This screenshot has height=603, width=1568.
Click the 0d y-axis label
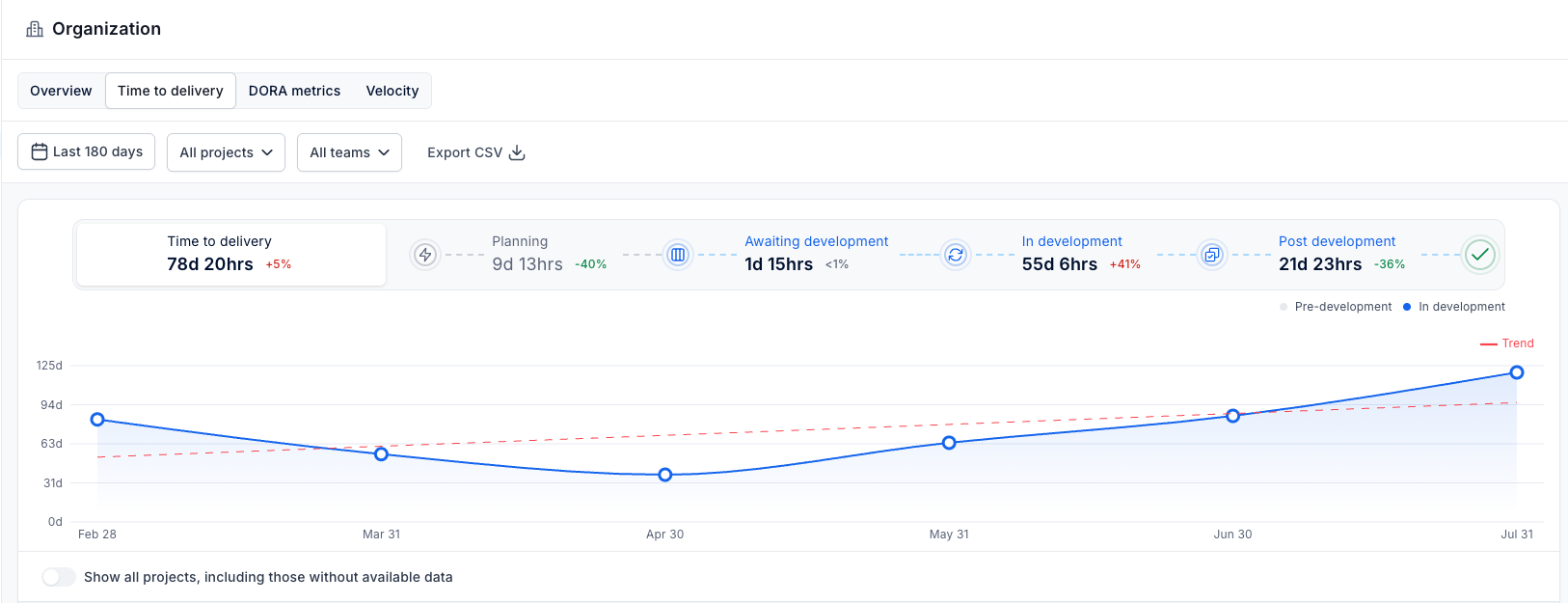pos(55,522)
